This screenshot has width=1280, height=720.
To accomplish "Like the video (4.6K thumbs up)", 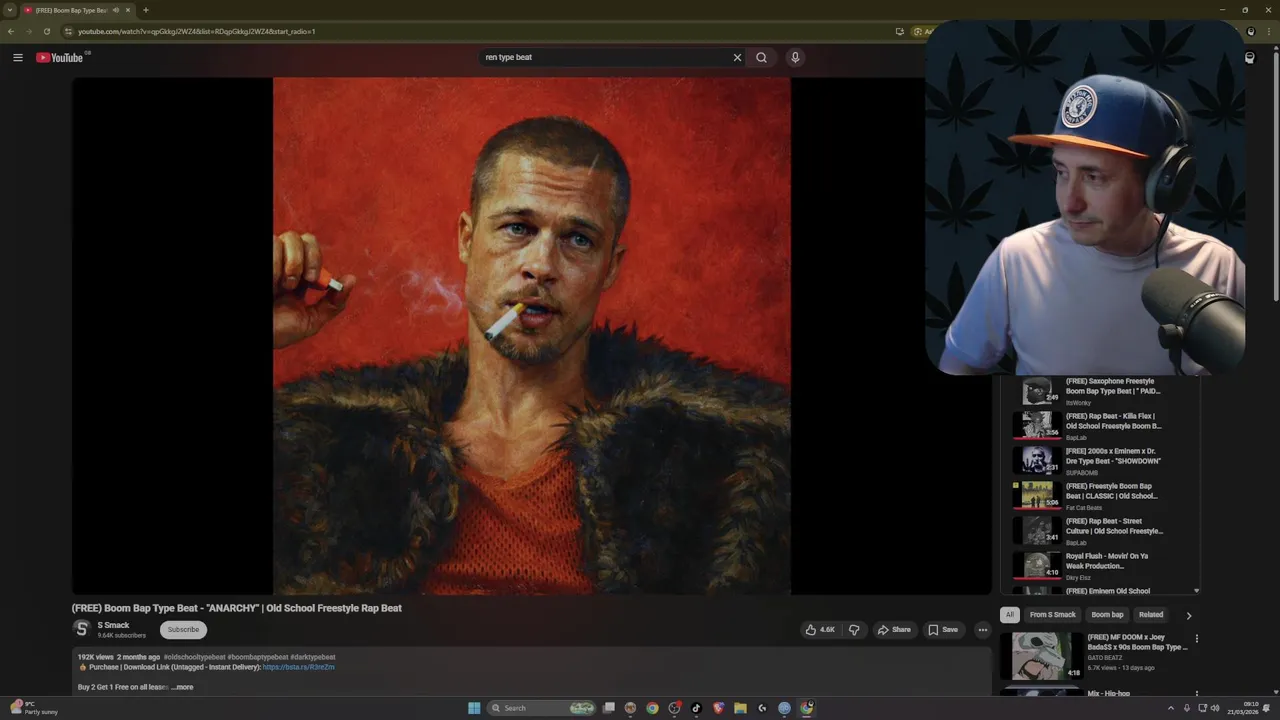I will pyautogui.click(x=821, y=630).
